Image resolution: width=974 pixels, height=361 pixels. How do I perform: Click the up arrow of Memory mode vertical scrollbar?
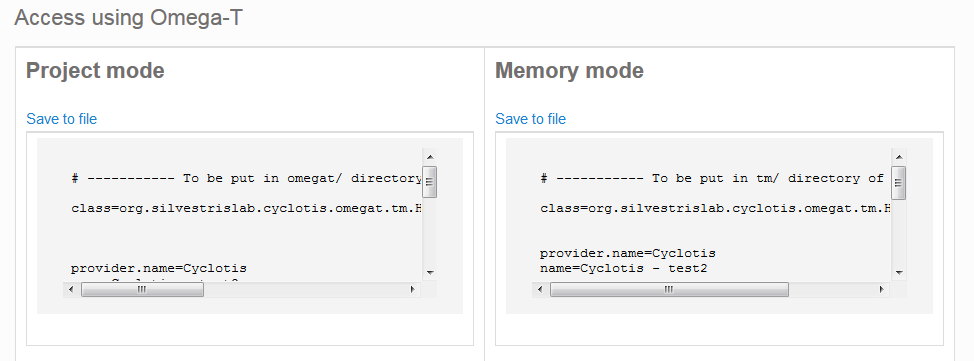coord(899,157)
